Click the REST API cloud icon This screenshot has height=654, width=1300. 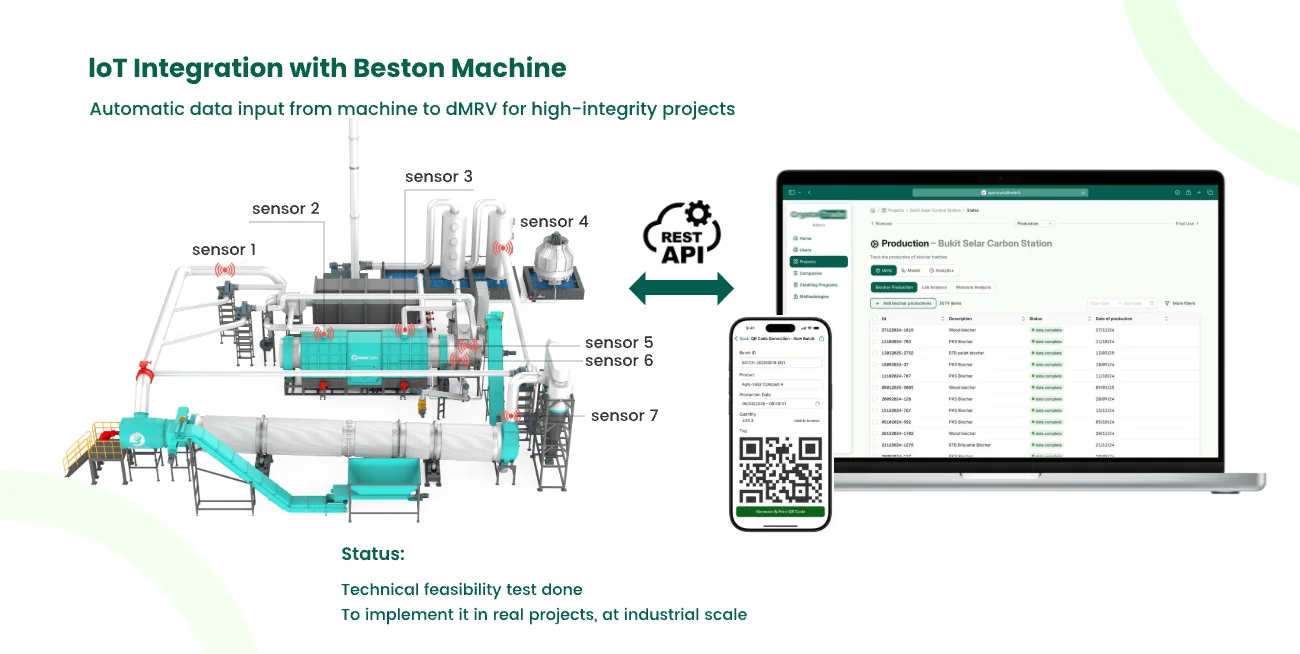click(x=681, y=235)
